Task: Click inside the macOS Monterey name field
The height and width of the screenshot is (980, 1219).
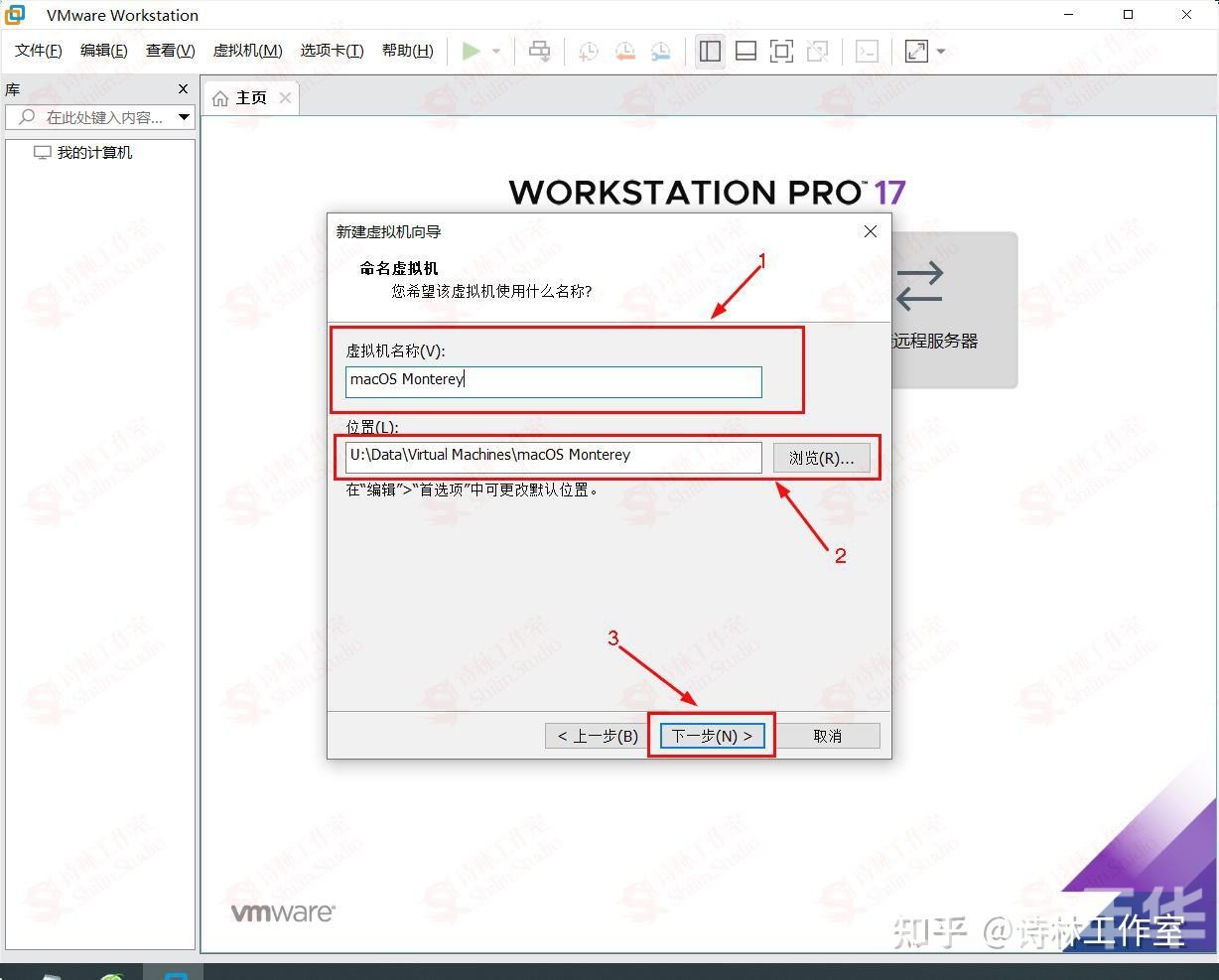Action: click(x=553, y=381)
